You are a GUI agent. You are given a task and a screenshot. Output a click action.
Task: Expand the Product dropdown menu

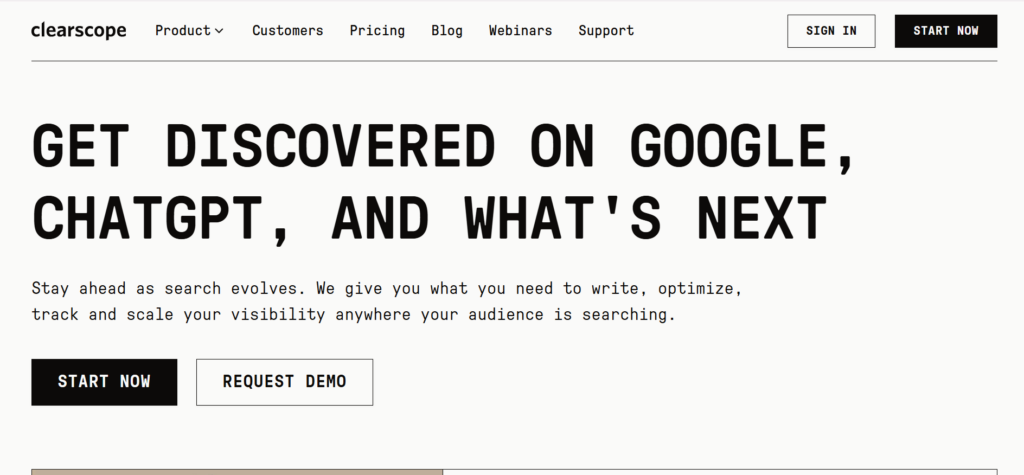189,31
